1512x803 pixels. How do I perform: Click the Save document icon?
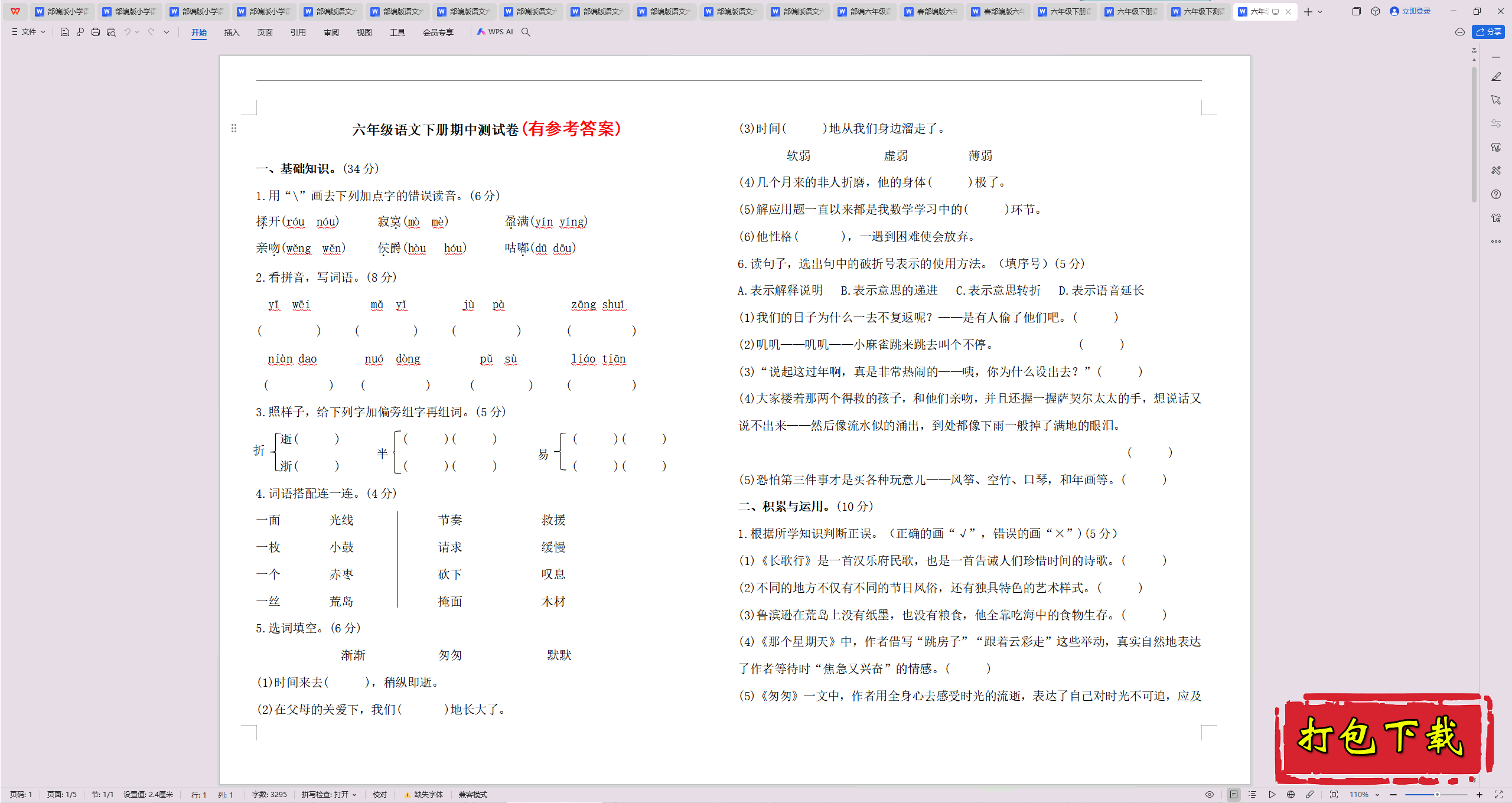pos(65,32)
